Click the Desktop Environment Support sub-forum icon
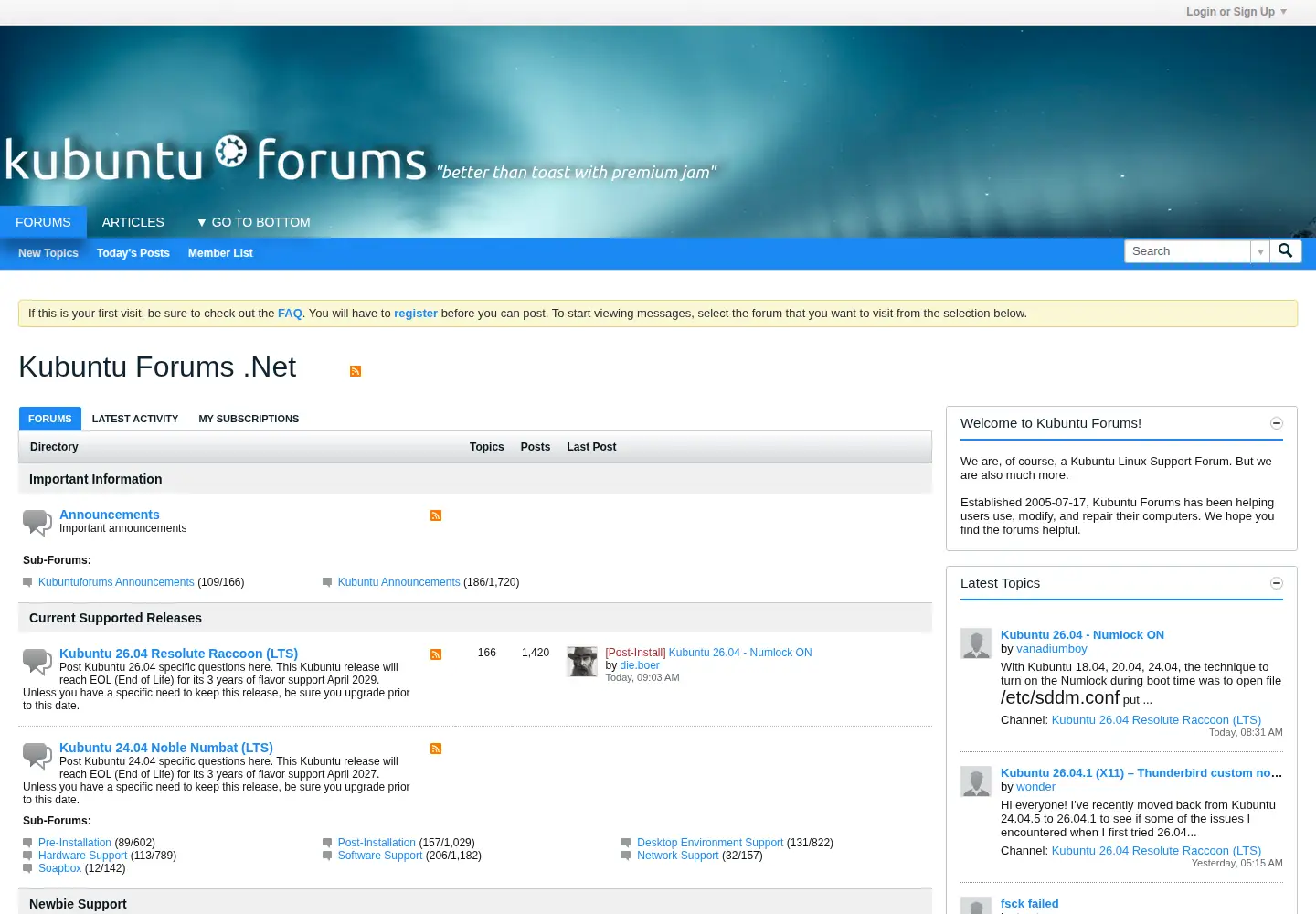Screen dimensions: 1316x914 pos(626,843)
